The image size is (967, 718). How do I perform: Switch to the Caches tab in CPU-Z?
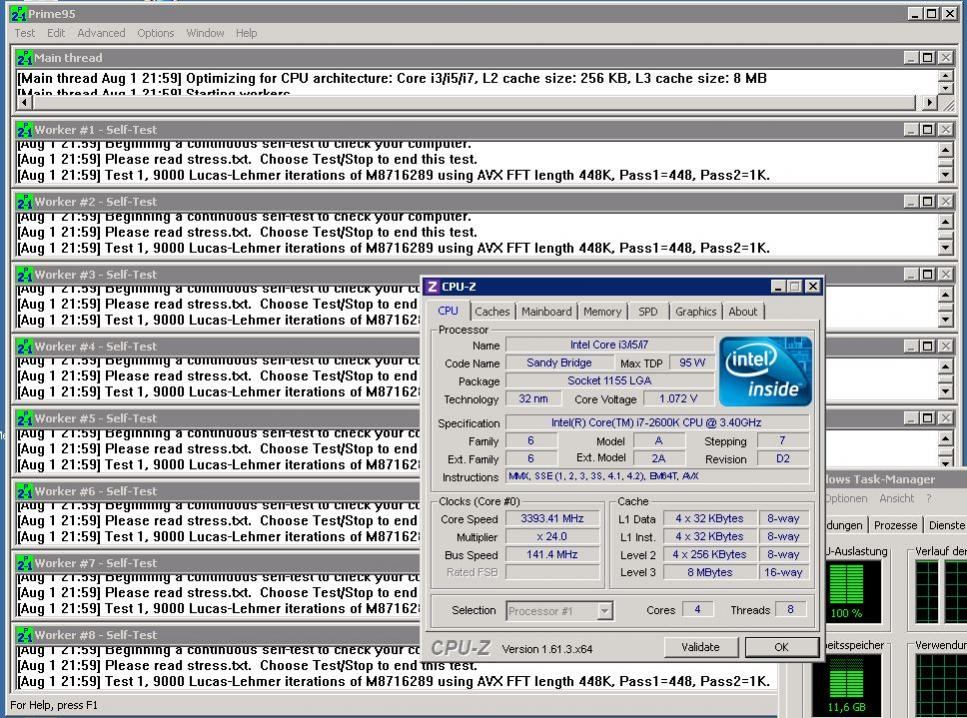492,312
